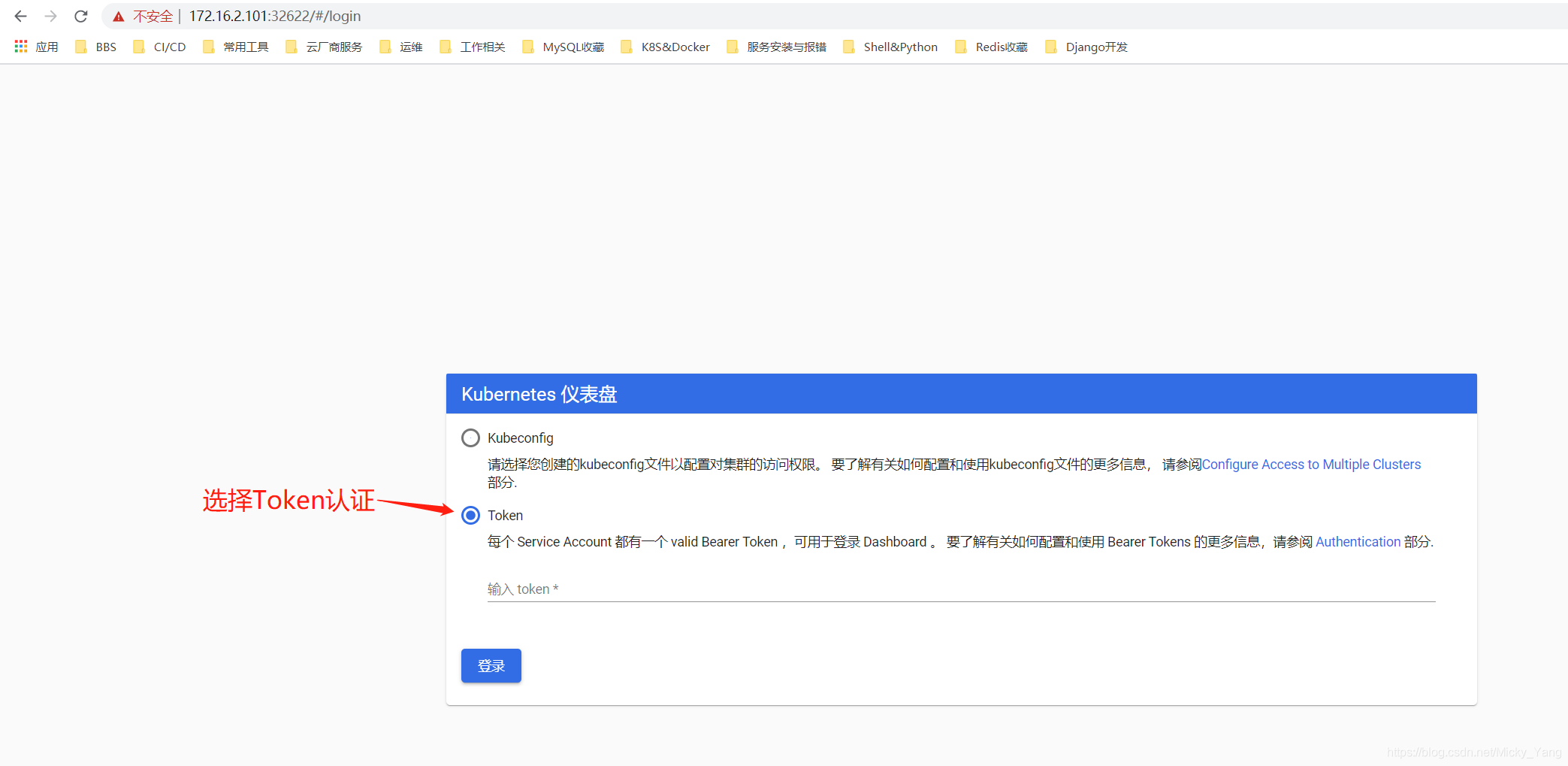The width and height of the screenshot is (1568, 766).
Task: Click the 不安全 security label
Action: click(153, 16)
